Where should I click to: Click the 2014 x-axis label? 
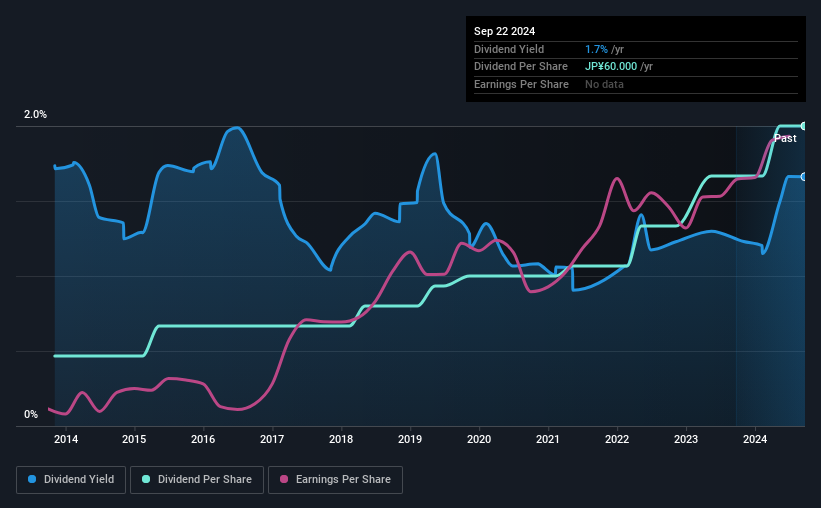65,439
